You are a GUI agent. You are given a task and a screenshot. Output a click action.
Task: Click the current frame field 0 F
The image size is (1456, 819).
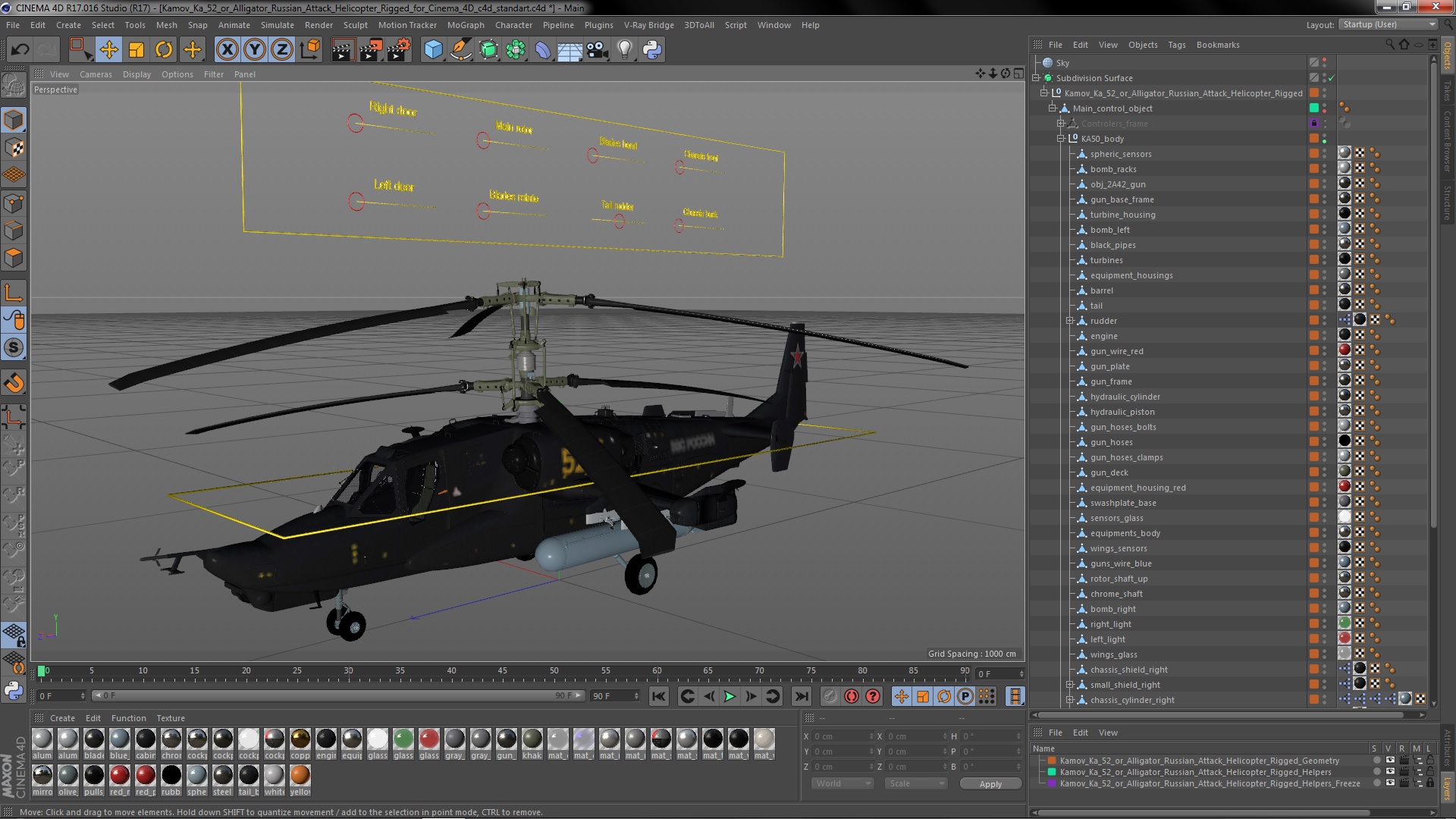coord(62,695)
